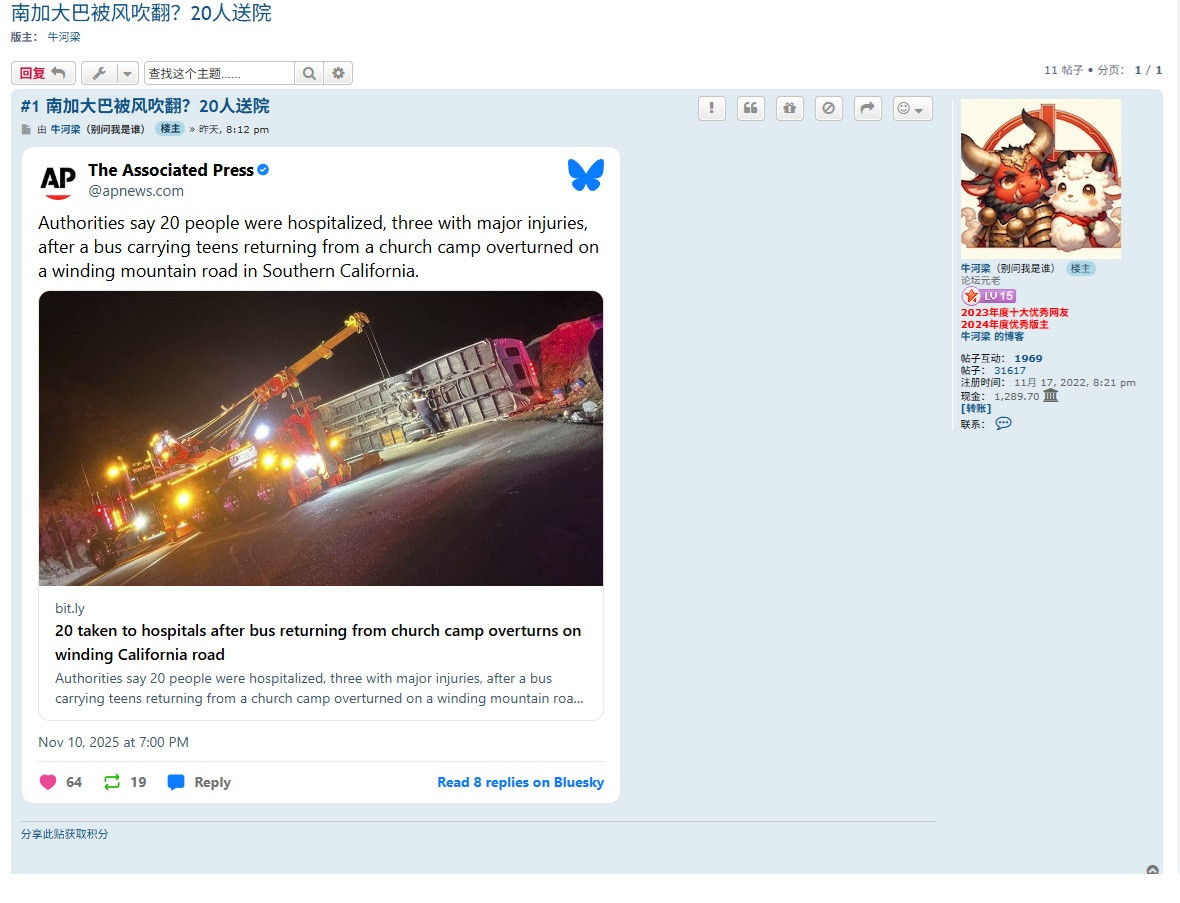Click the bank building icon beside cash

[x=1051, y=395]
